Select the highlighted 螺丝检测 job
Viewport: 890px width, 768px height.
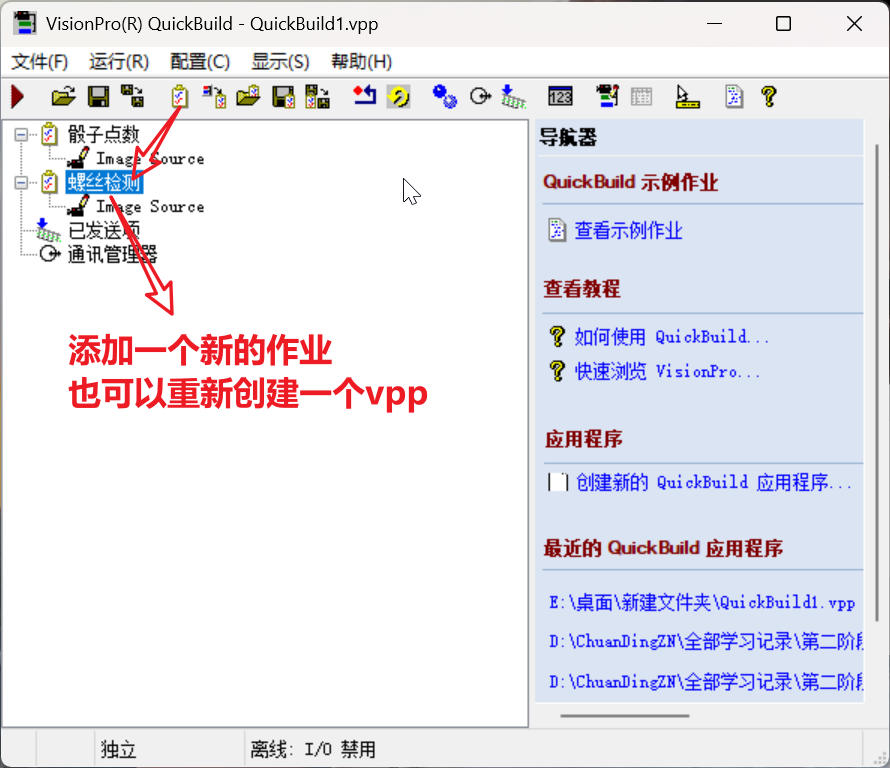(104, 182)
